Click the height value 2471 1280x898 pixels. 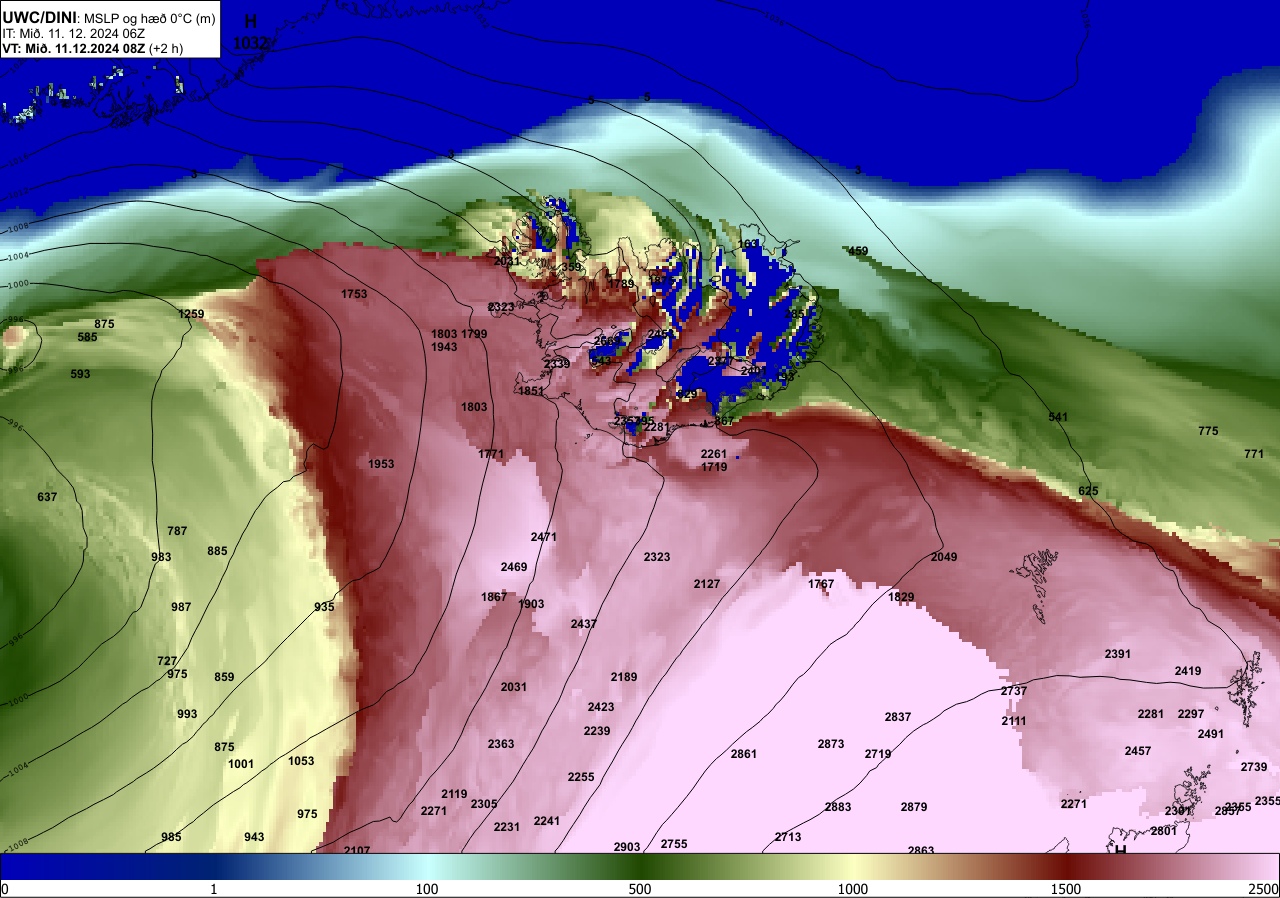(544, 537)
